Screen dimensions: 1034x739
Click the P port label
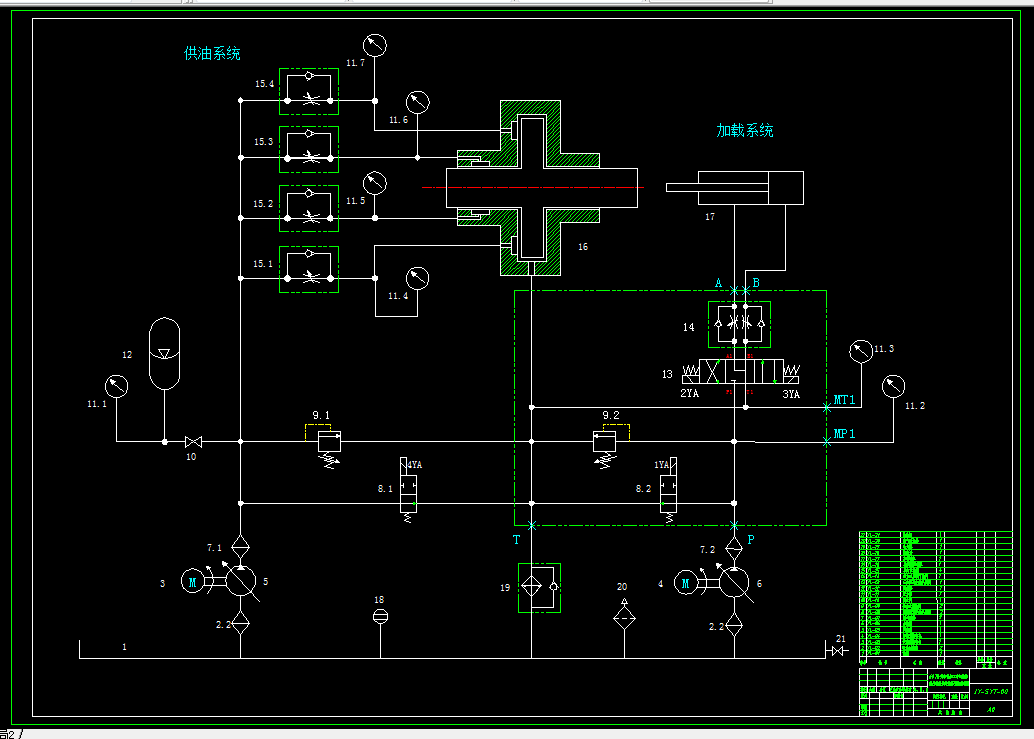point(750,540)
